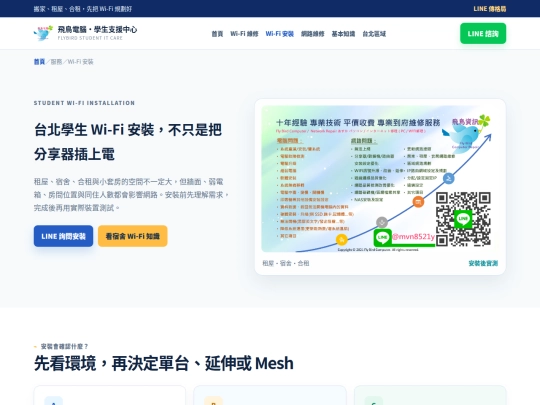Click the @mvn8521y LINE ID text

tap(413, 237)
